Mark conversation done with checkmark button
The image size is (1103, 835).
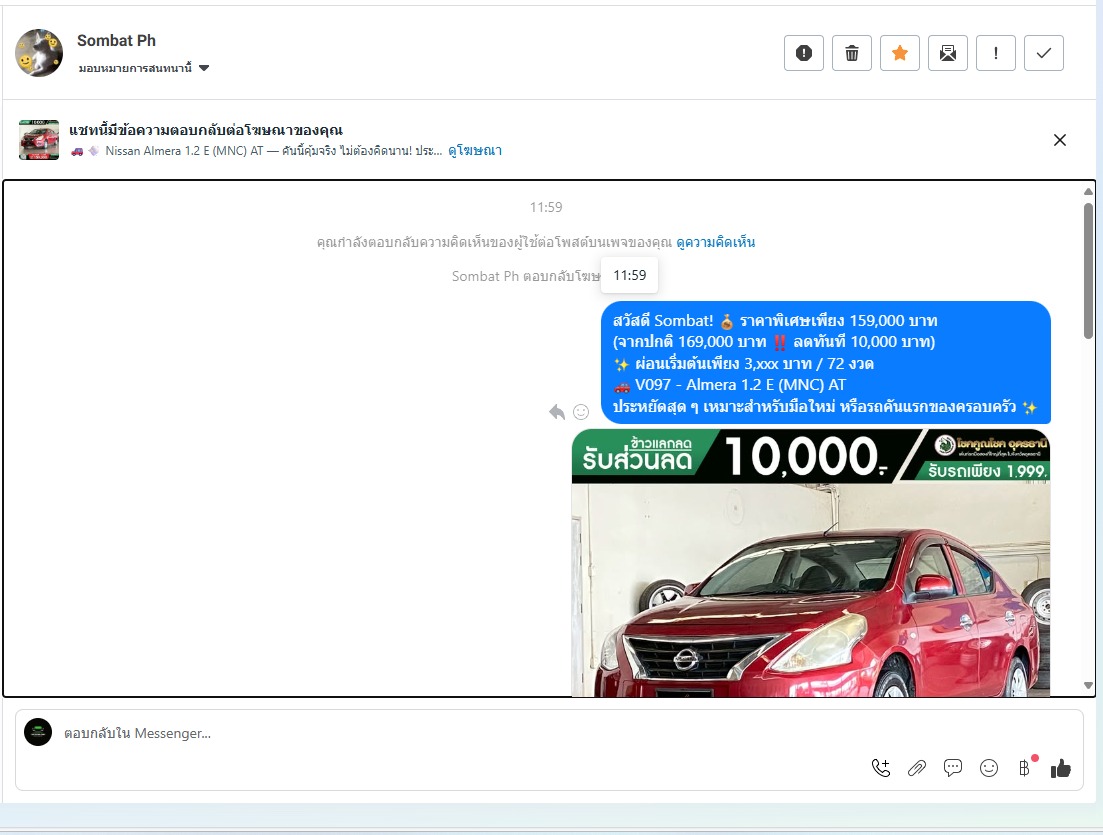click(x=1043, y=53)
